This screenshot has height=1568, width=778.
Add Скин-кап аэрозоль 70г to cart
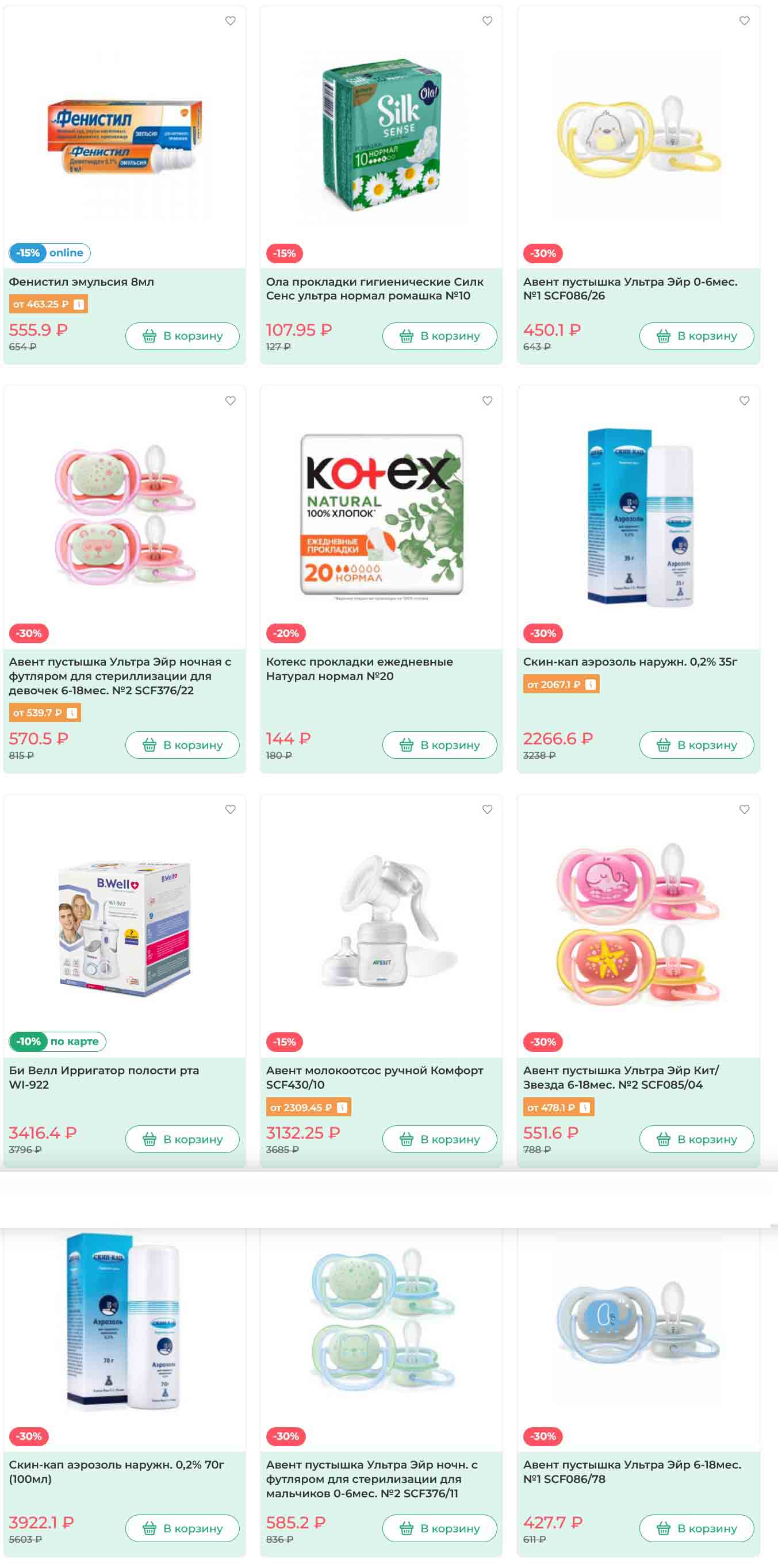pos(182,1528)
